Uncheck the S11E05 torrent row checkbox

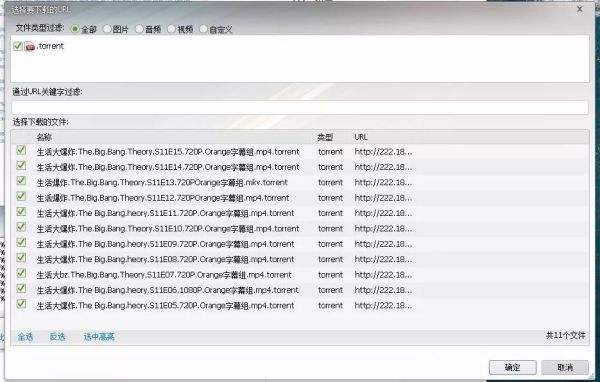(21, 304)
